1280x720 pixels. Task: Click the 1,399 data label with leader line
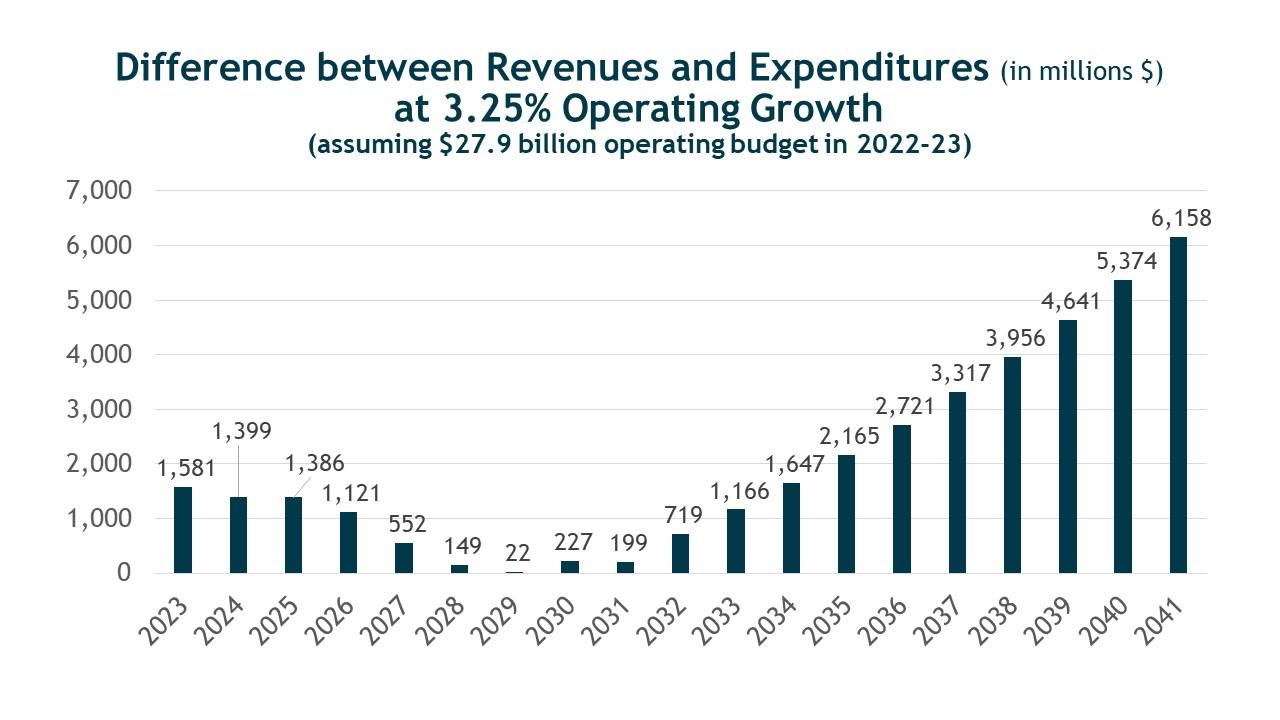pyautogui.click(x=240, y=433)
